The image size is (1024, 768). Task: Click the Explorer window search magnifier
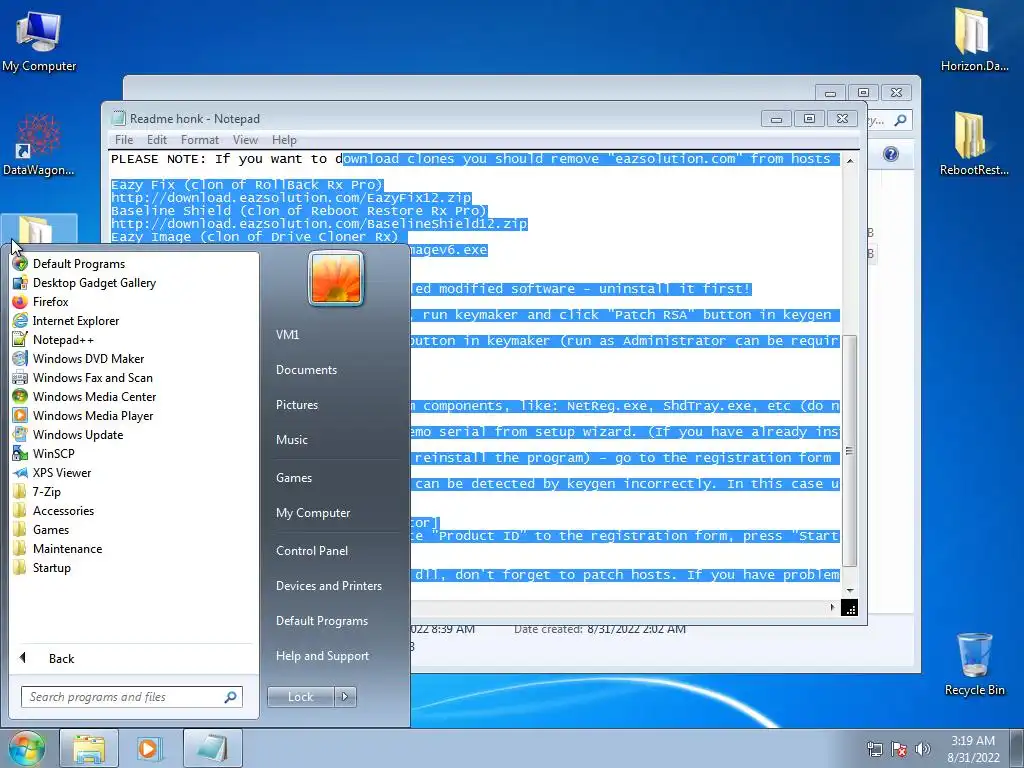(900, 120)
